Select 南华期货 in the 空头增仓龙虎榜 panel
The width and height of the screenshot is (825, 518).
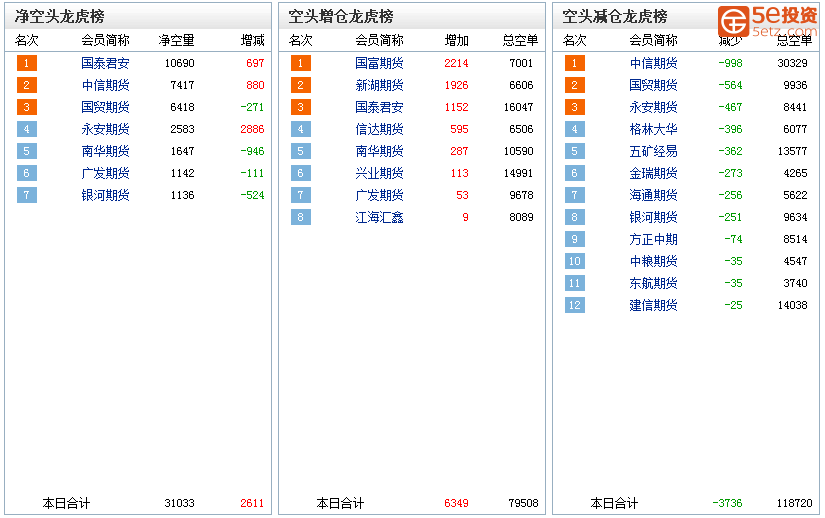379,151
